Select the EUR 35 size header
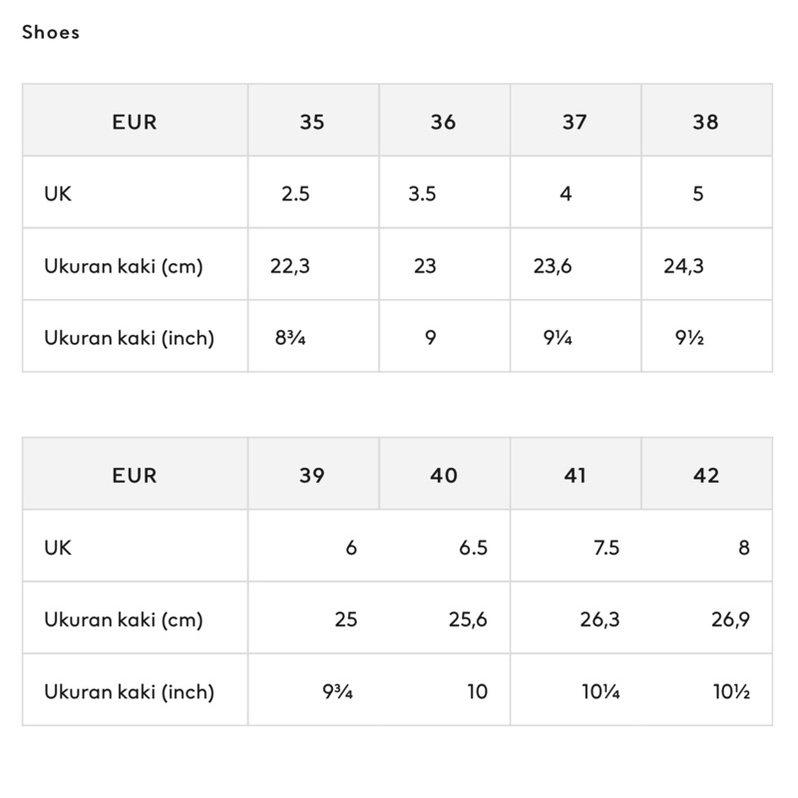The image size is (798, 798). click(x=312, y=122)
